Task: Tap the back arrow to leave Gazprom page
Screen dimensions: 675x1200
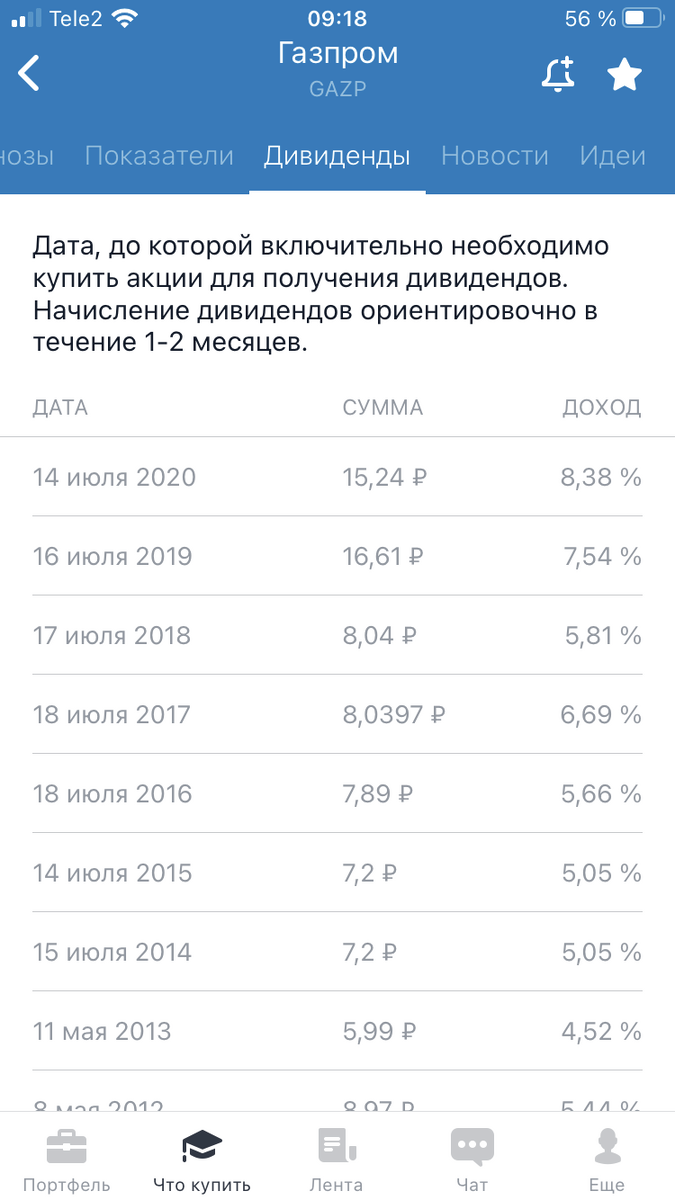Action: [x=29, y=73]
